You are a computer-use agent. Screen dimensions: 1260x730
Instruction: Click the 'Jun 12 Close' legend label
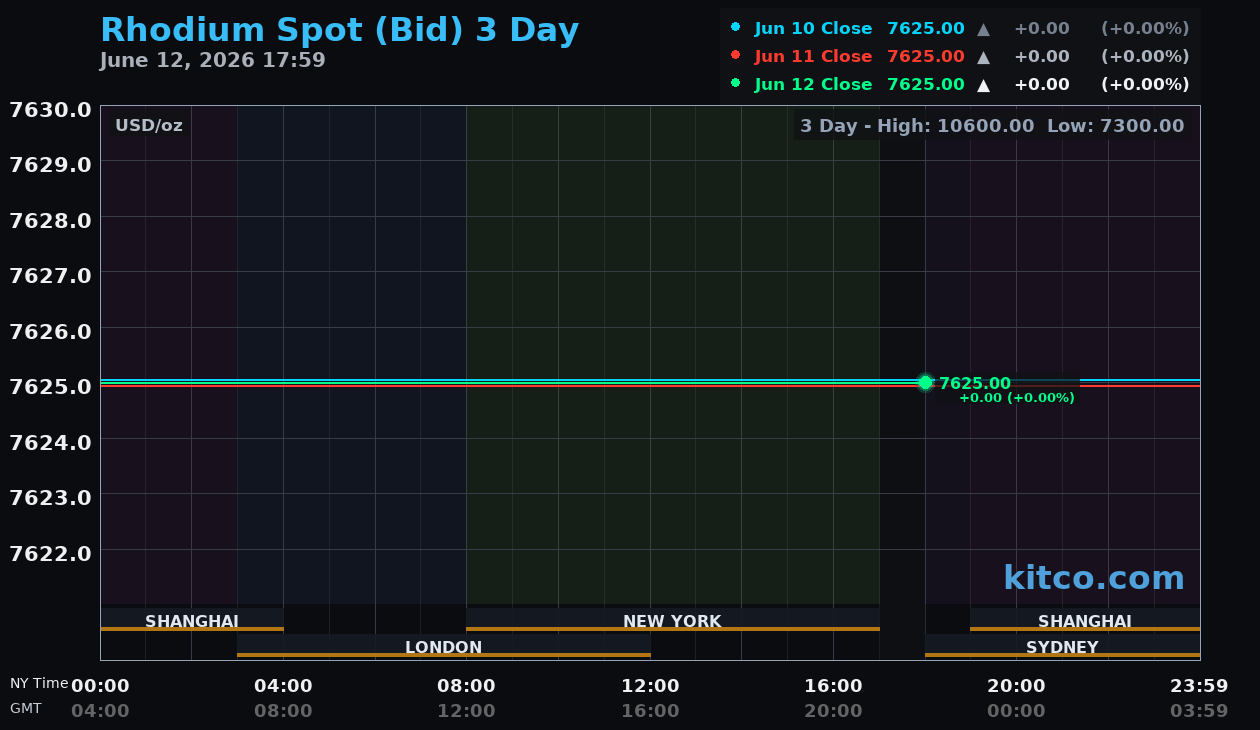(x=813, y=85)
